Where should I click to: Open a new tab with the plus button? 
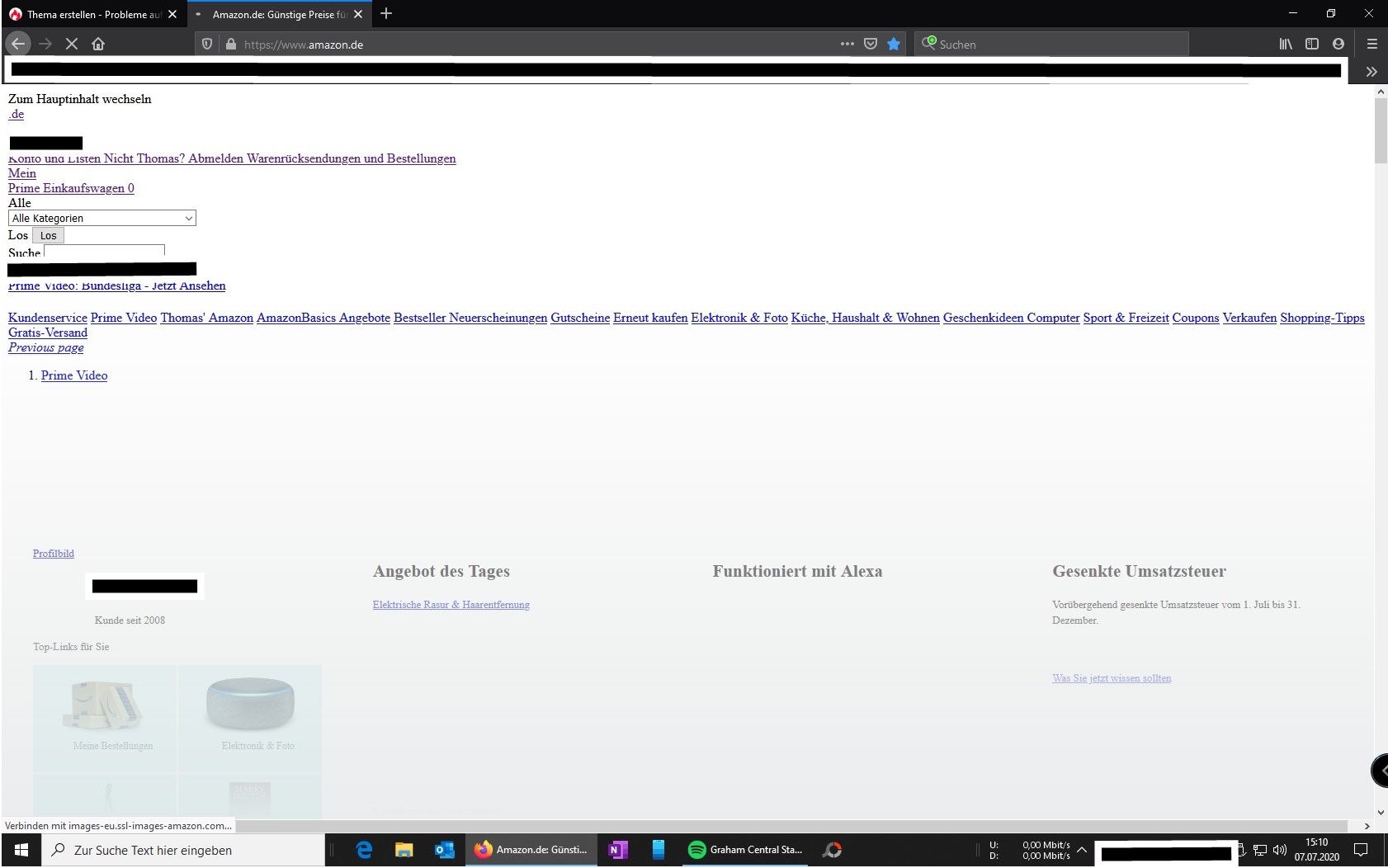coord(386,14)
